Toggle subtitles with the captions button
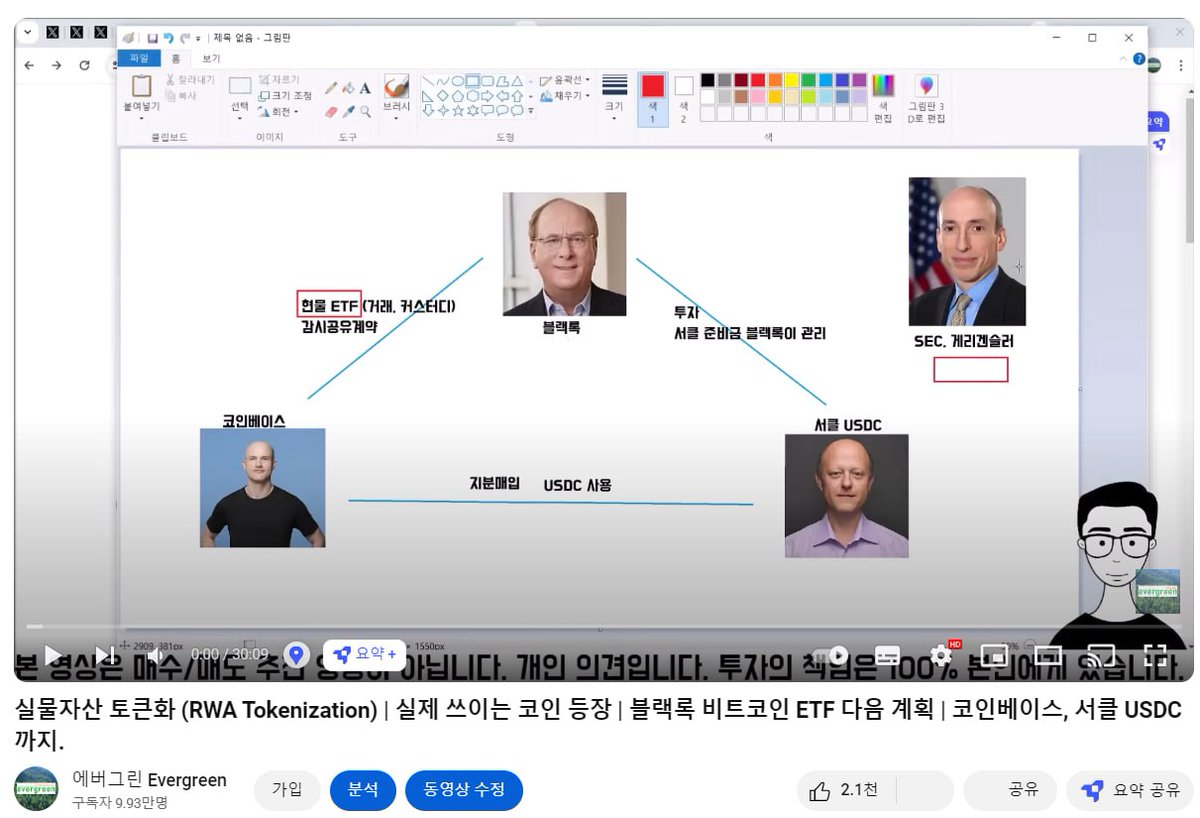The width and height of the screenshot is (1200, 818). tap(887, 656)
